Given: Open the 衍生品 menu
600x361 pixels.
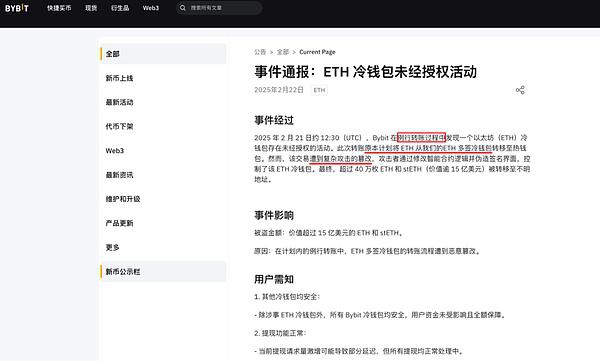Looking at the screenshot, I should pos(120,8).
